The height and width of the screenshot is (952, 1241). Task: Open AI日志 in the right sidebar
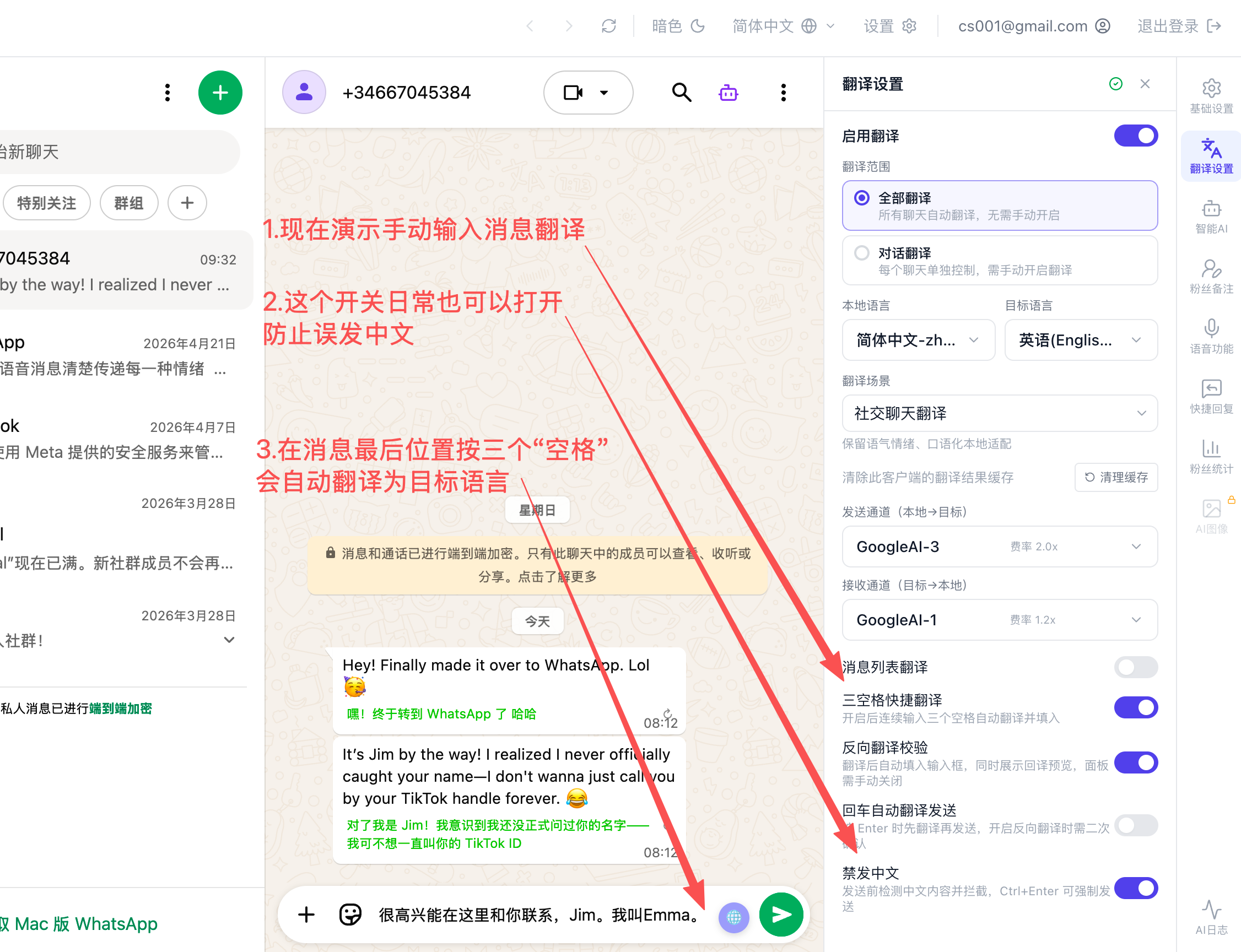coord(1211,917)
